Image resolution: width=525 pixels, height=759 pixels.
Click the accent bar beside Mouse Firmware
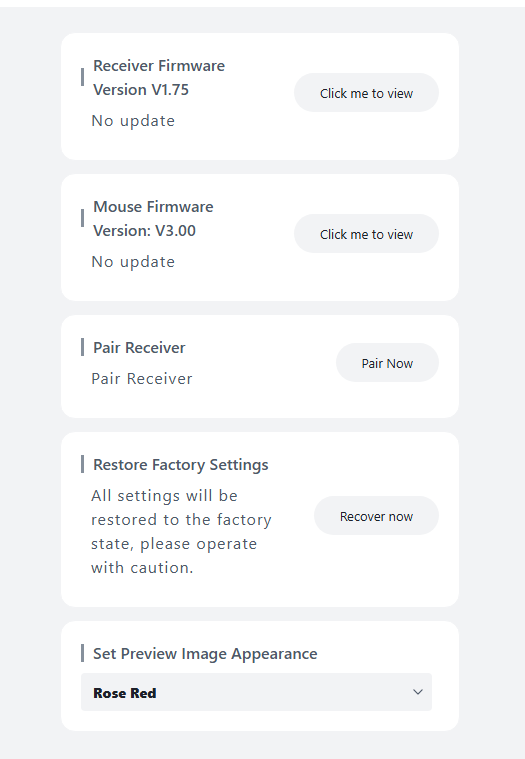tap(82, 218)
